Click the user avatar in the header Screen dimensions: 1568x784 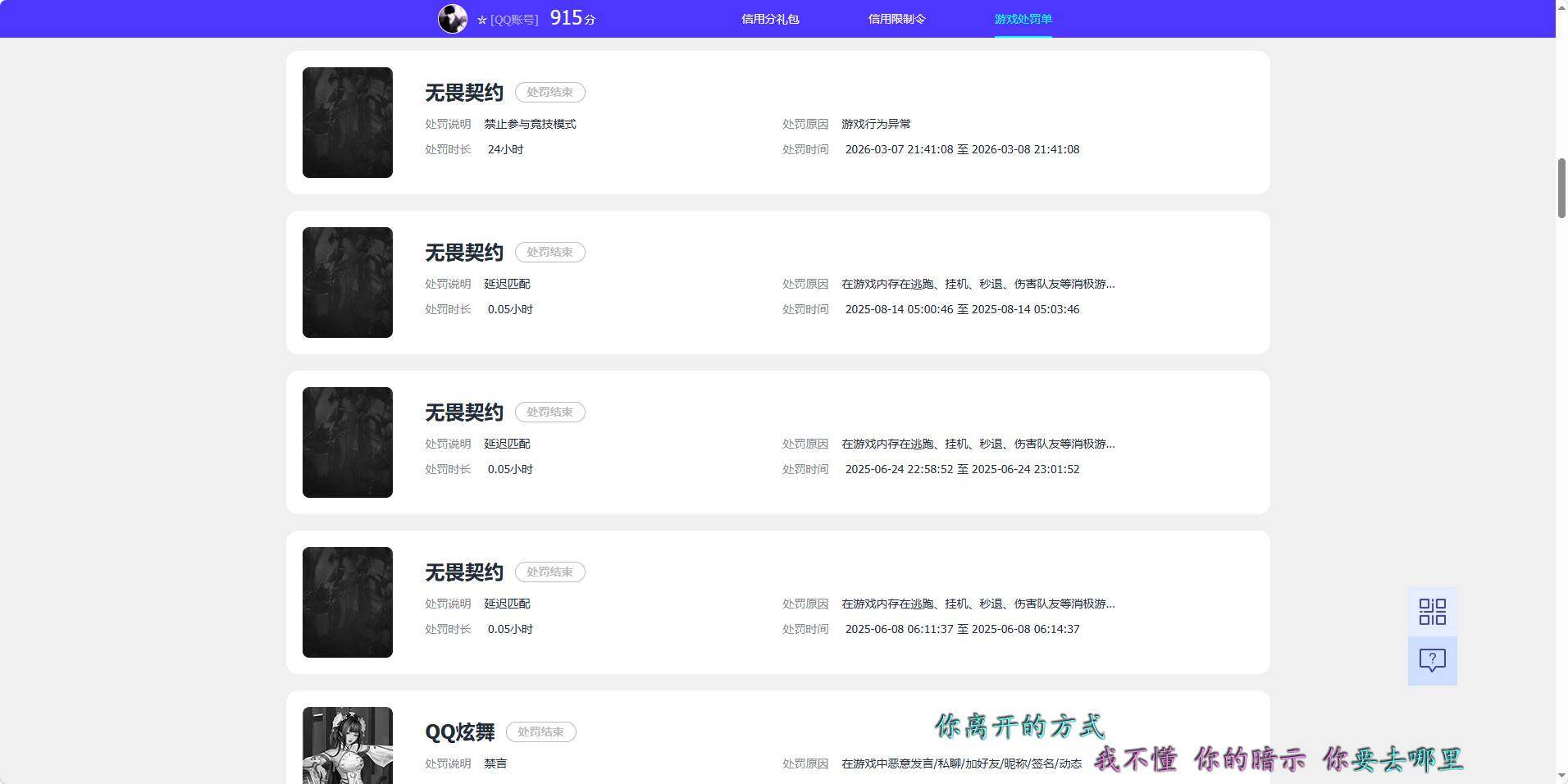pos(452,18)
